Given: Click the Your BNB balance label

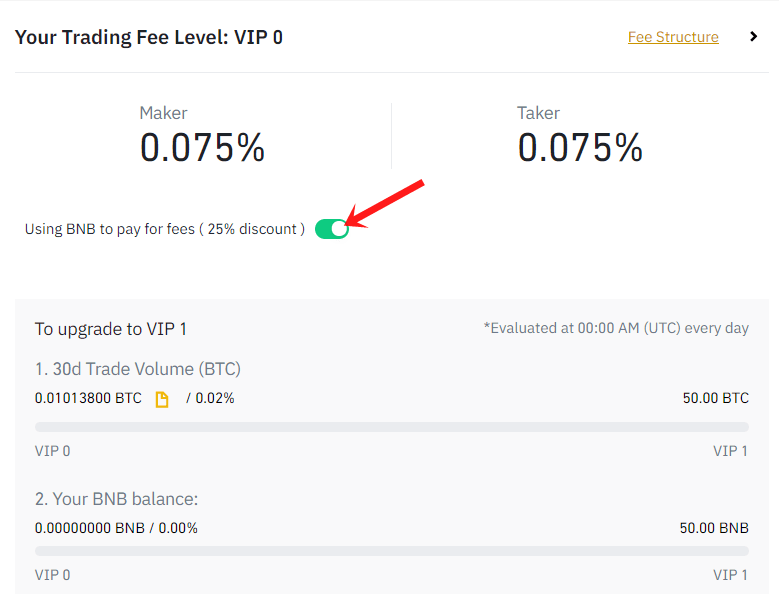Looking at the screenshot, I should (x=116, y=499).
